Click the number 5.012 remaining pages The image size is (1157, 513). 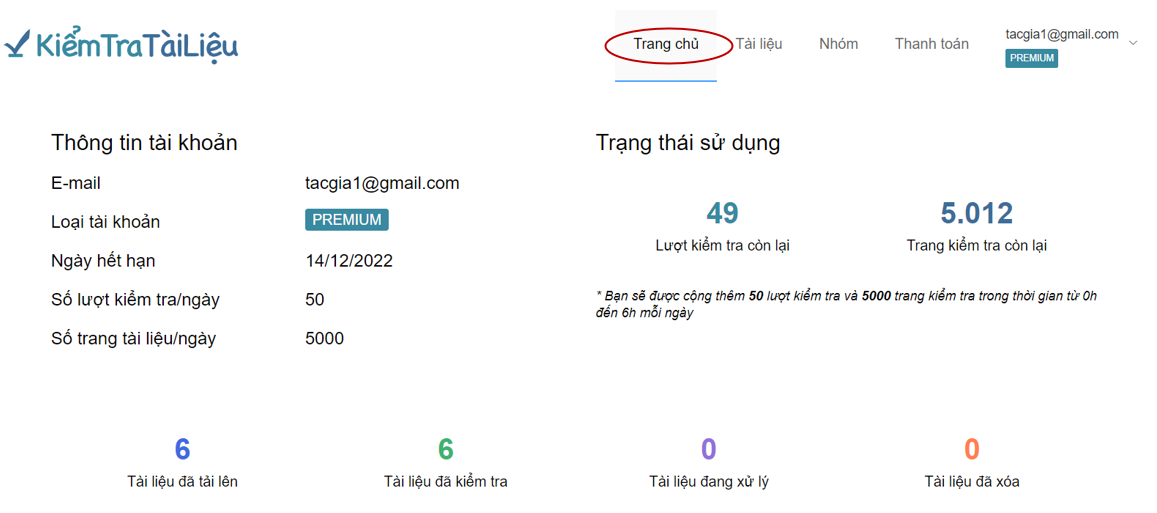976,213
